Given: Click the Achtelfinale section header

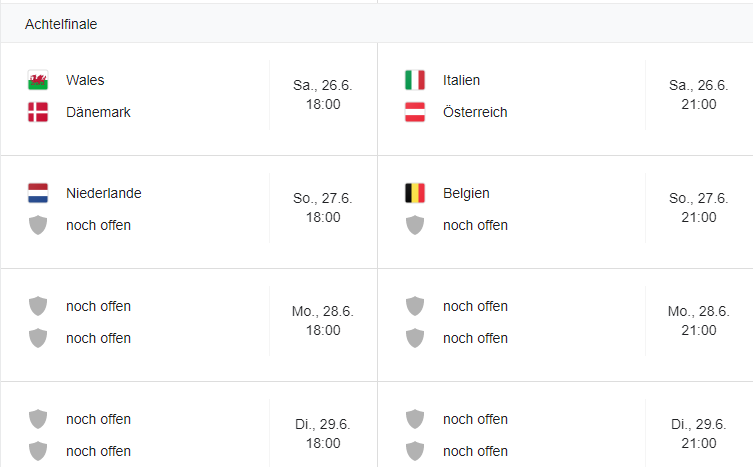Looking at the screenshot, I should 61,24.
